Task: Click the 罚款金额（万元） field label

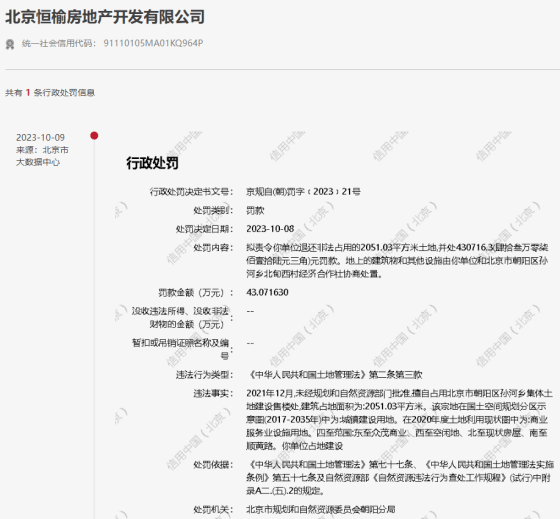Action: (195, 293)
